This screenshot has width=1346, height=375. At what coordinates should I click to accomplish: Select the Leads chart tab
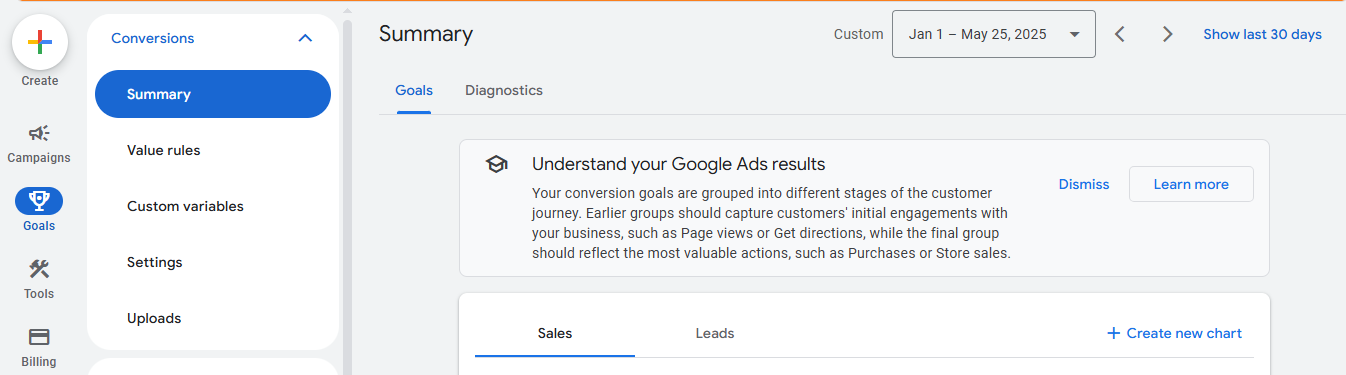[x=715, y=333]
